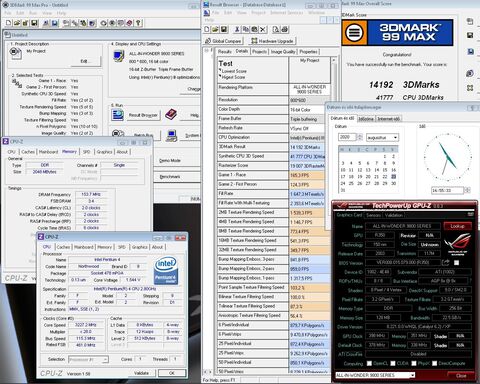Click Benchmark button in 3DMark window
Viewport: 480px width, 384px height.
(177, 177)
